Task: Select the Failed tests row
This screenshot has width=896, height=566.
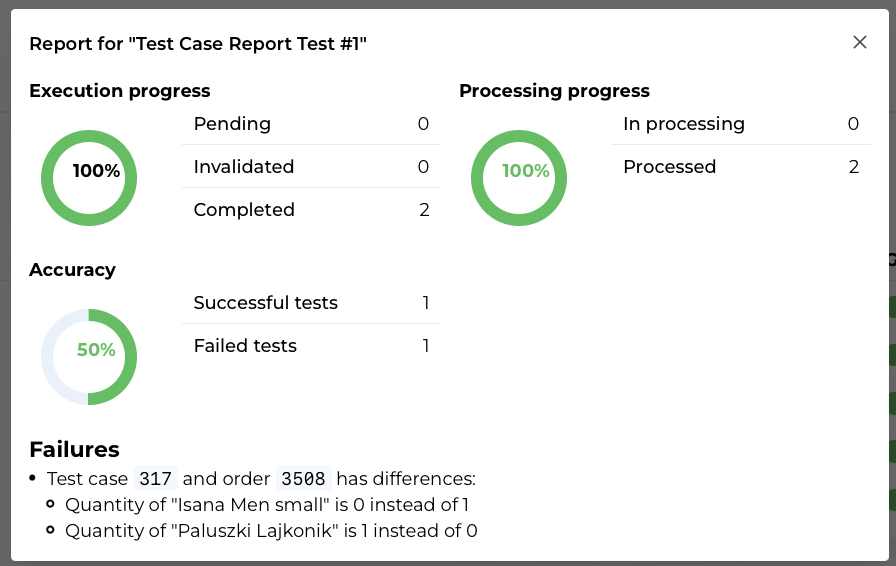Action: [x=311, y=346]
